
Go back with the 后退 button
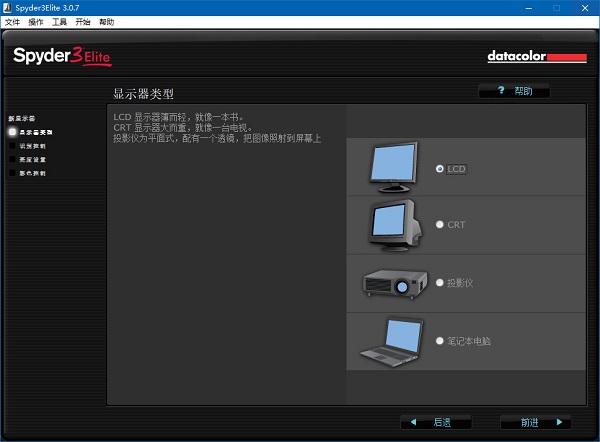[x=436, y=422]
